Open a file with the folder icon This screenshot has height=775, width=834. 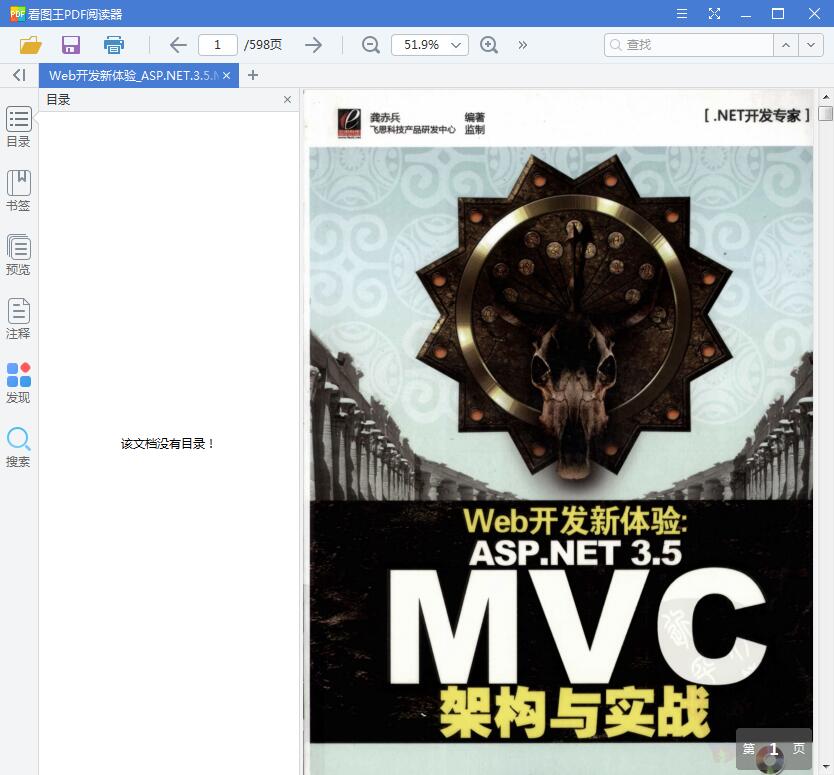(30, 45)
